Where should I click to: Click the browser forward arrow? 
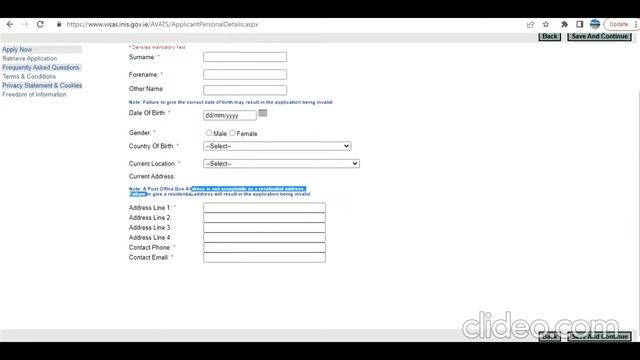25,24
